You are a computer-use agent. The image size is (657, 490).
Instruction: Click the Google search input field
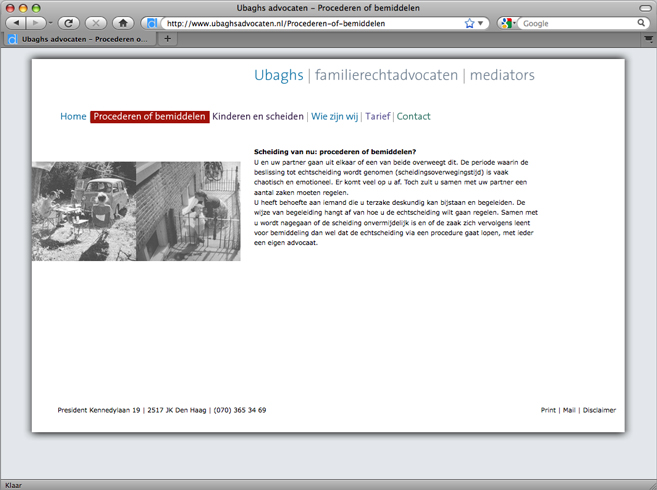[577, 23]
